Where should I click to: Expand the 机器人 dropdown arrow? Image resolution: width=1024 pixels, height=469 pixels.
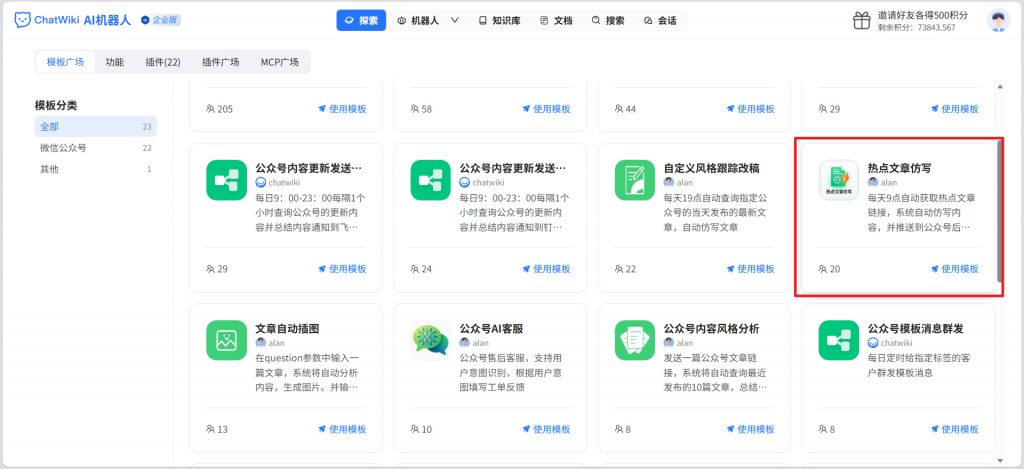coord(455,20)
